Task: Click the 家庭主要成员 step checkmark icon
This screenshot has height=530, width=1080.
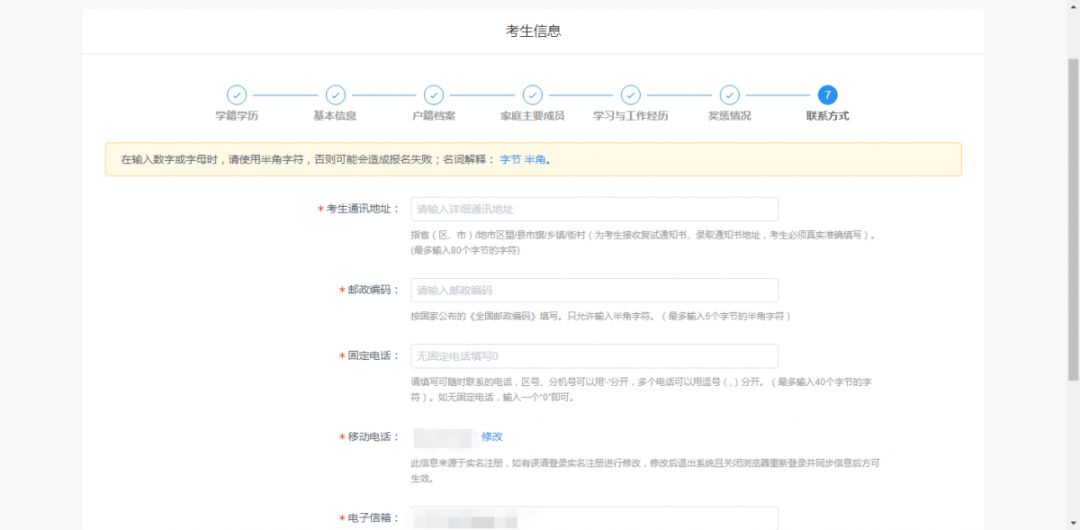Action: 532,95
